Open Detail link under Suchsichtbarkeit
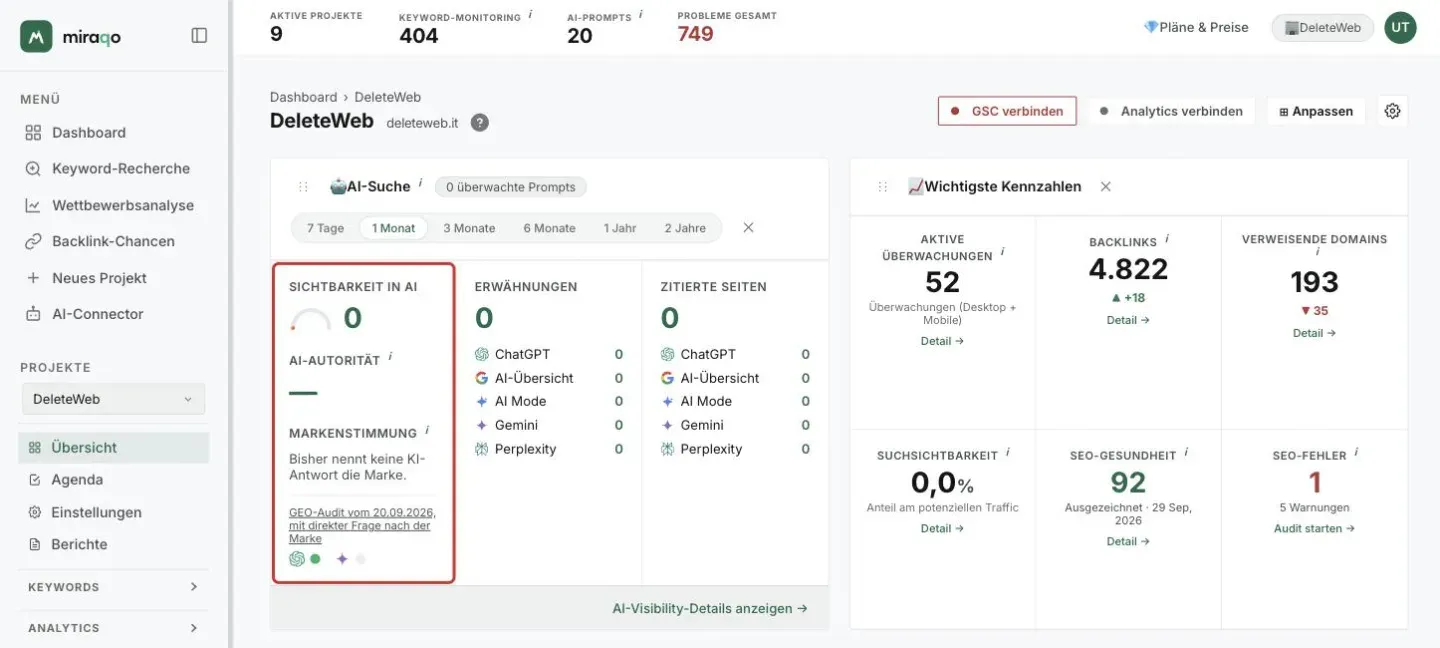The width and height of the screenshot is (1440, 648). (x=942, y=528)
